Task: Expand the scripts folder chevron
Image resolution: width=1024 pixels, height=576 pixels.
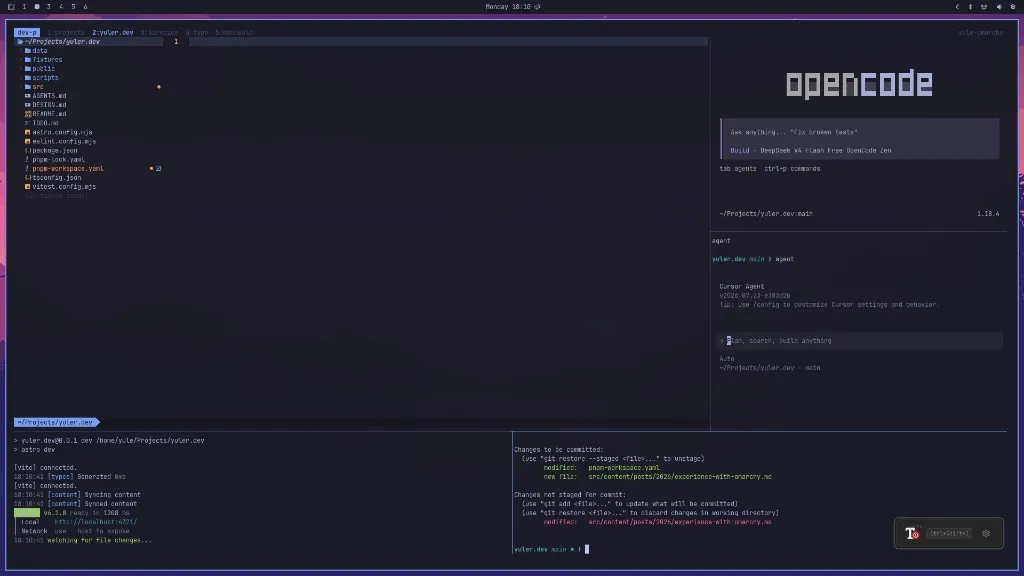Action: (21, 78)
